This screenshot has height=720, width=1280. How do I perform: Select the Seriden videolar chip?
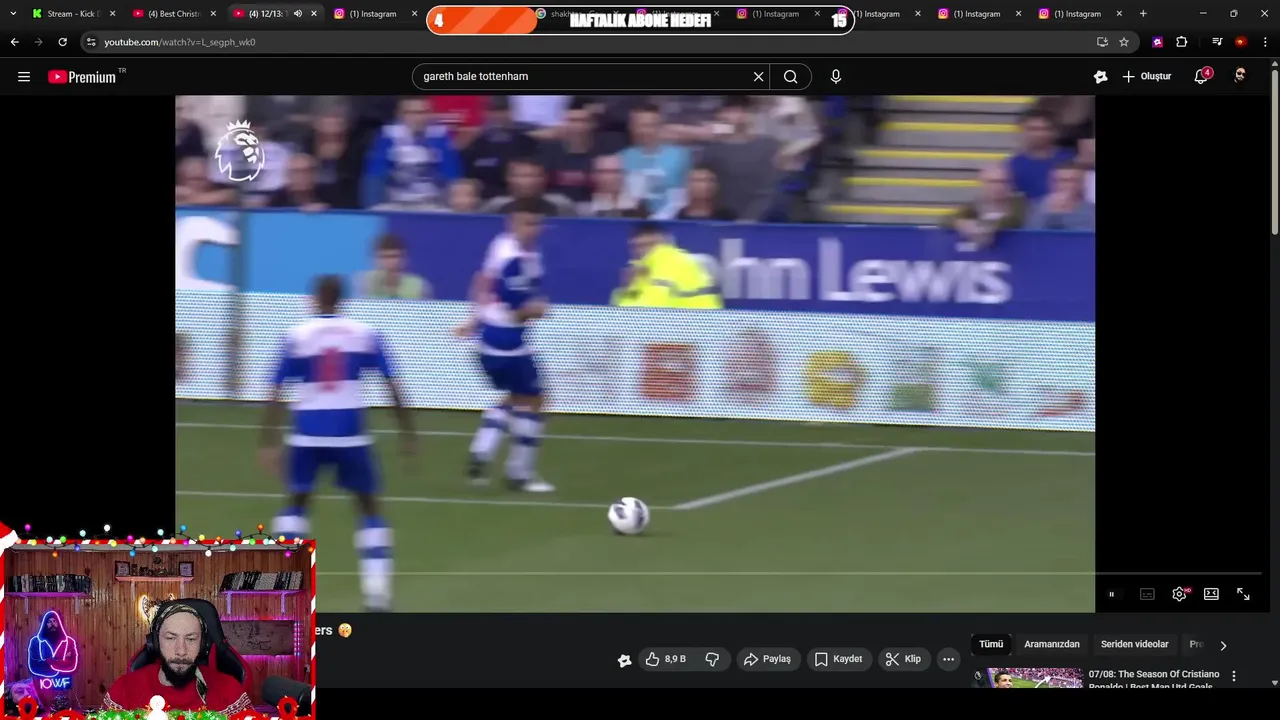click(x=1134, y=644)
